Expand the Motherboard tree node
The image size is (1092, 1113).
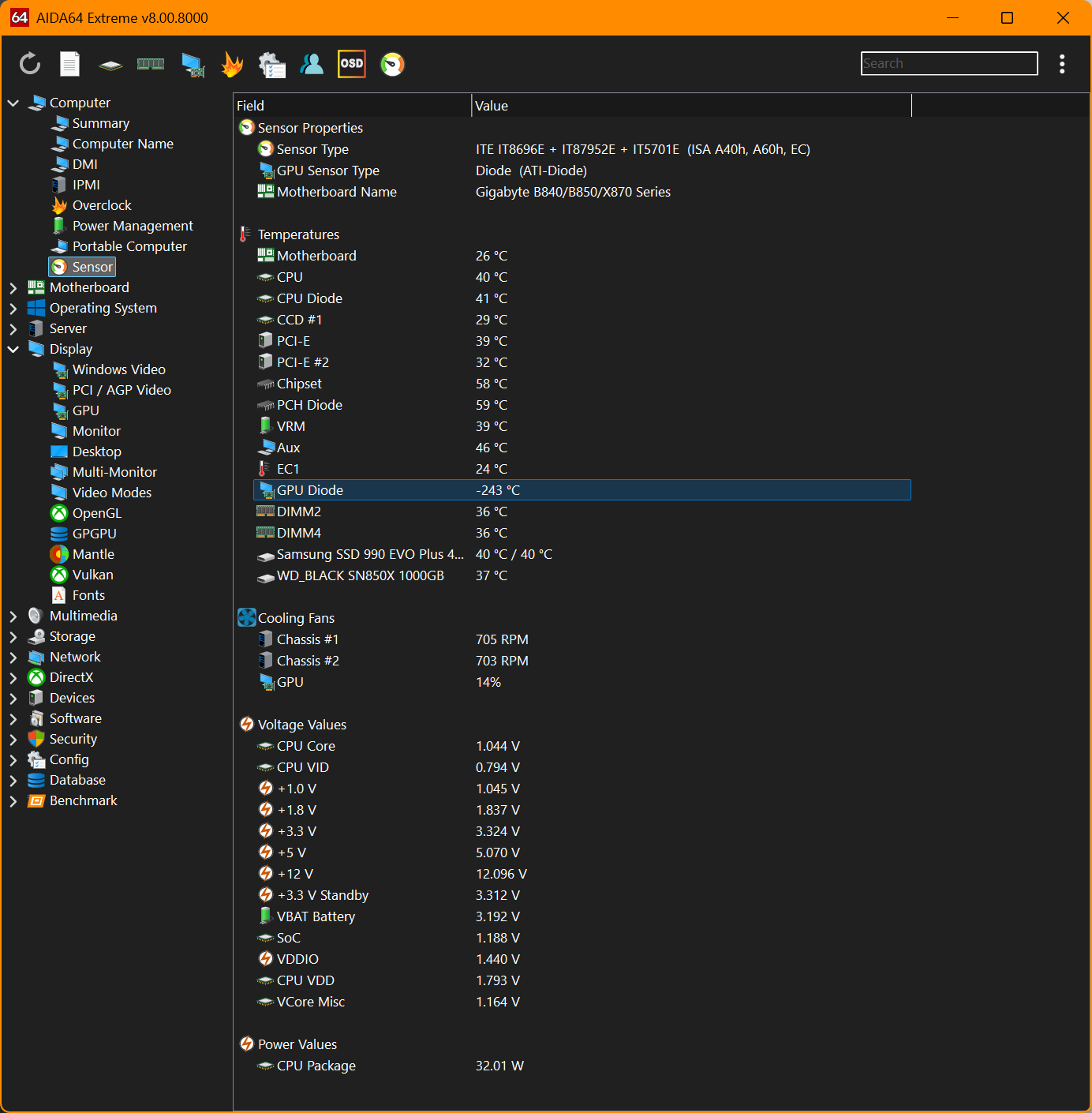pos(13,287)
